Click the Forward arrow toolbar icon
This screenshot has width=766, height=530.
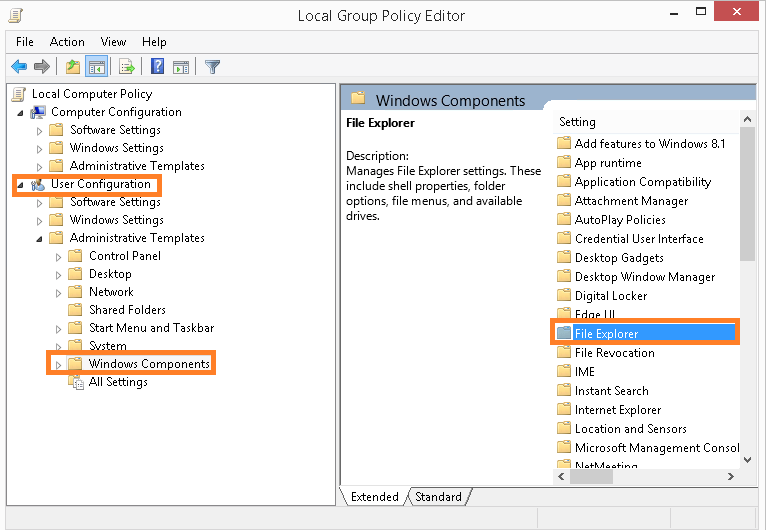[42, 66]
